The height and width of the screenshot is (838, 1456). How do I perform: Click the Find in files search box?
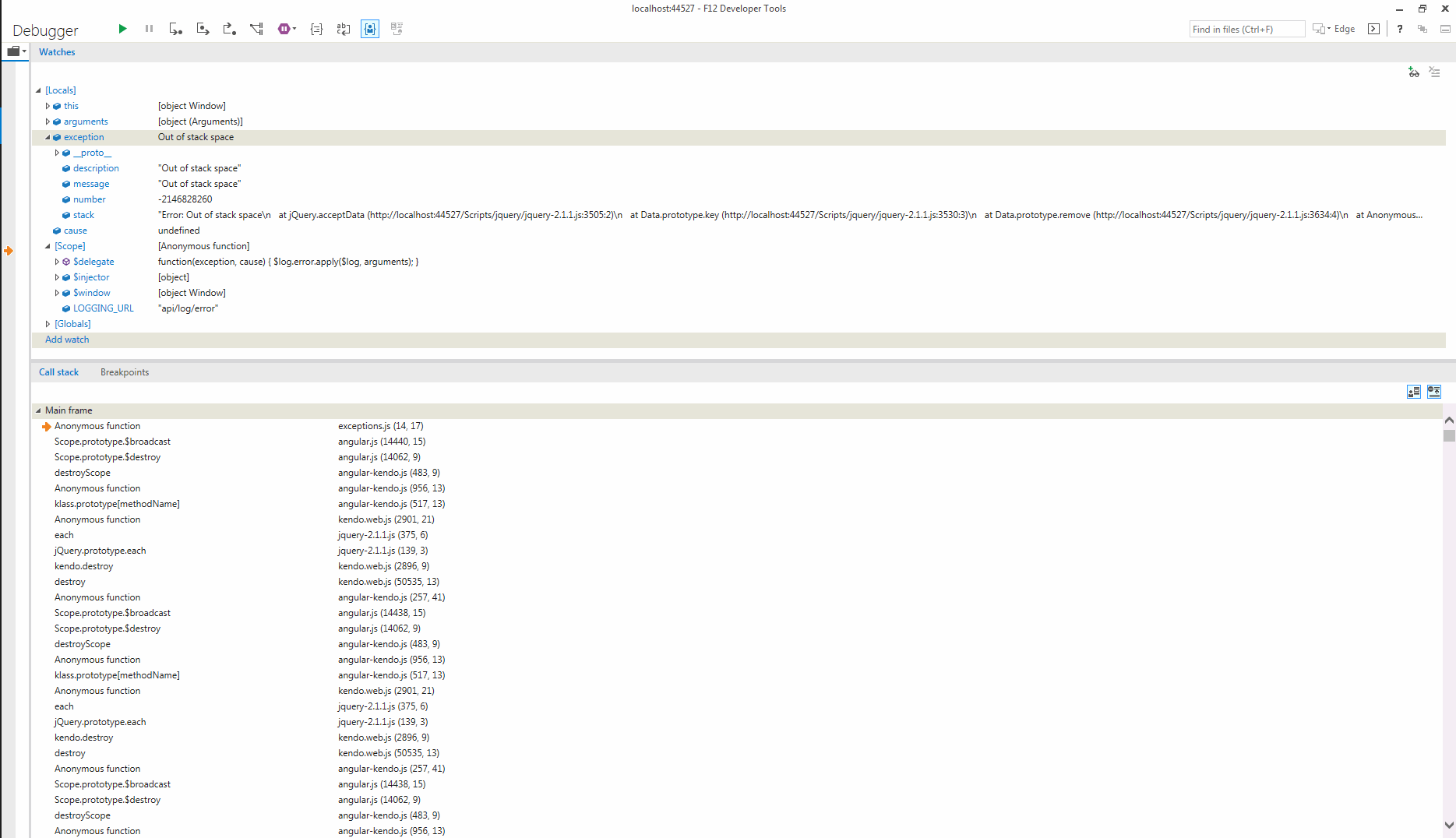[1247, 29]
